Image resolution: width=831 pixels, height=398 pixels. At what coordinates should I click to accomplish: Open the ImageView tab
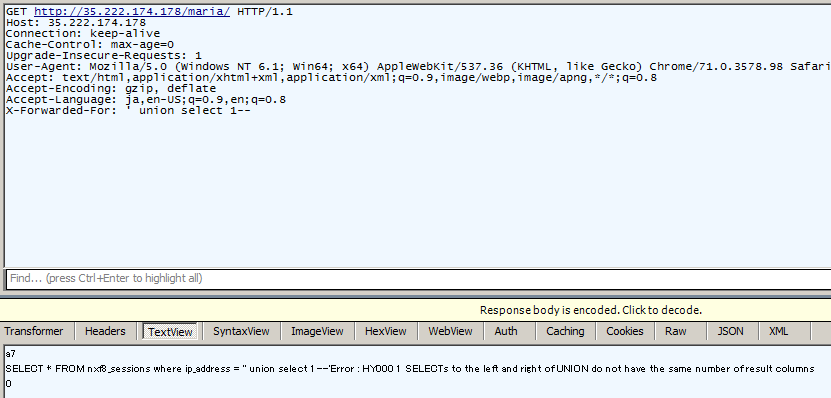tap(317, 331)
